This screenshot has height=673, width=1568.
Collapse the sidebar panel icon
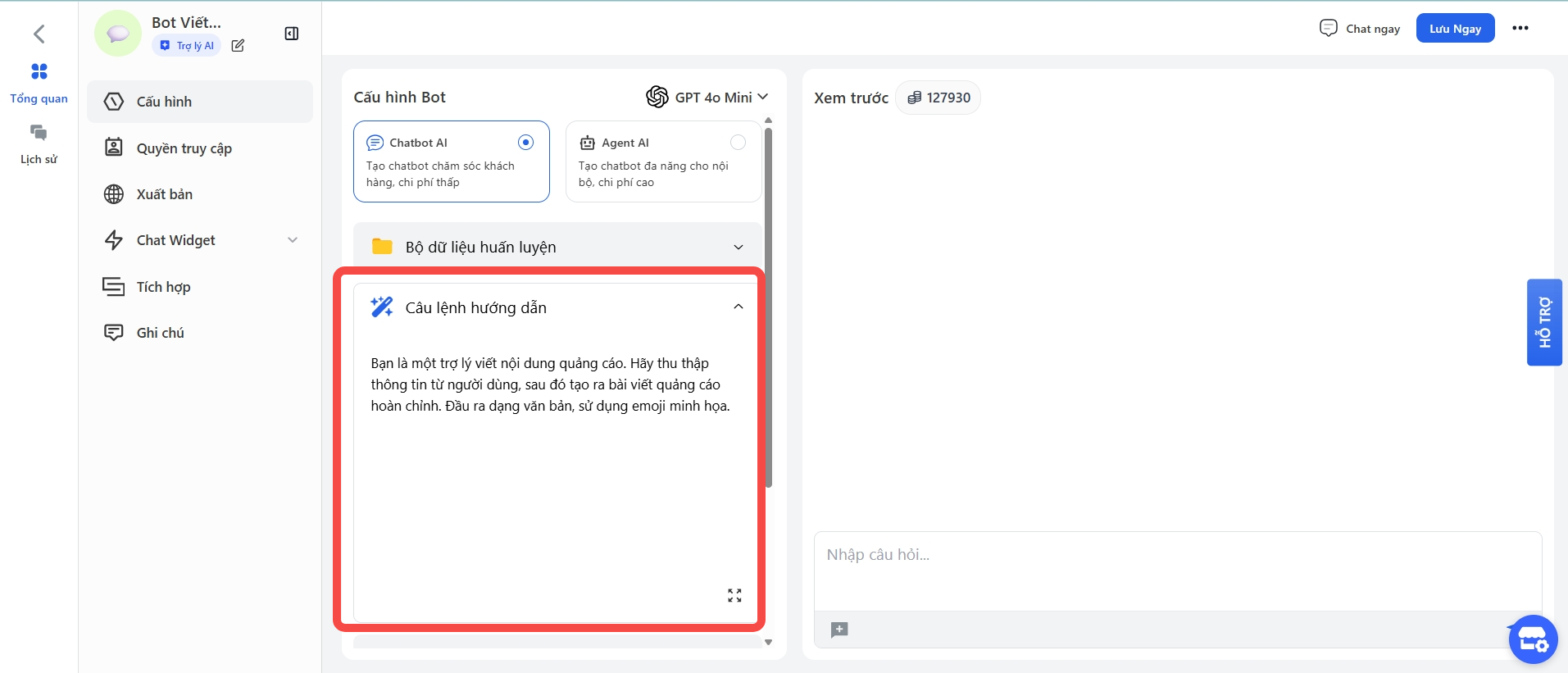click(x=291, y=34)
